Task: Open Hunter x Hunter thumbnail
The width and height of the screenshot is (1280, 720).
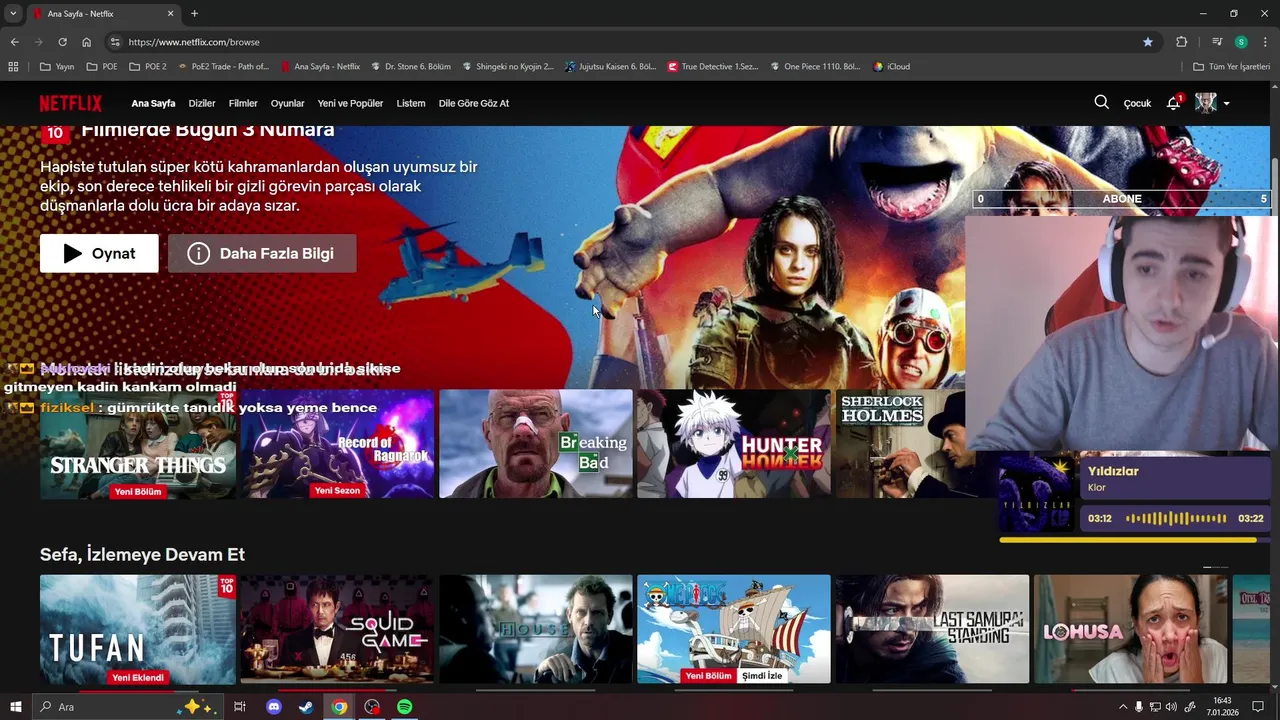Action: tap(734, 443)
